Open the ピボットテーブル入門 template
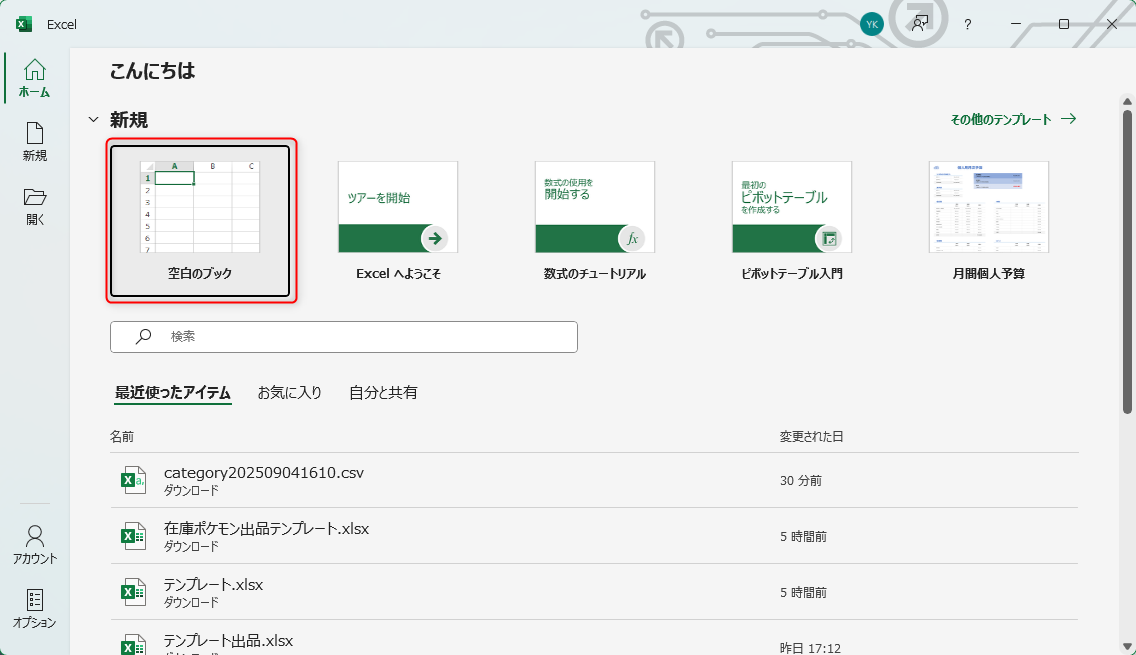The width and height of the screenshot is (1136, 655). [x=792, y=221]
